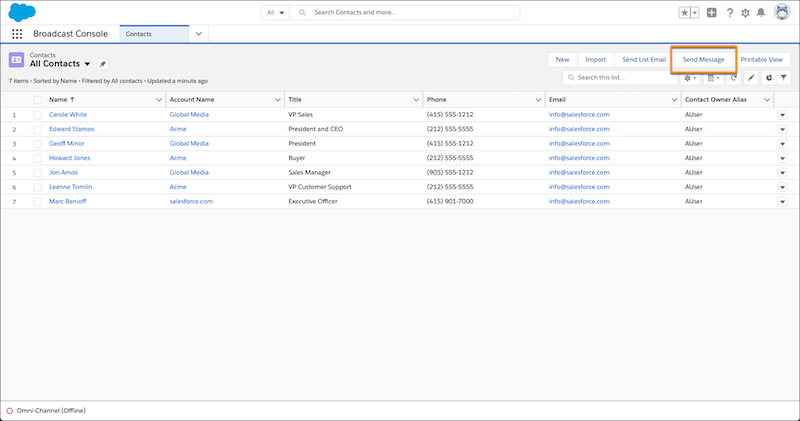Image resolution: width=800 pixels, height=421 pixels.
Task: Click the Contacts object icon
Action: (16, 60)
